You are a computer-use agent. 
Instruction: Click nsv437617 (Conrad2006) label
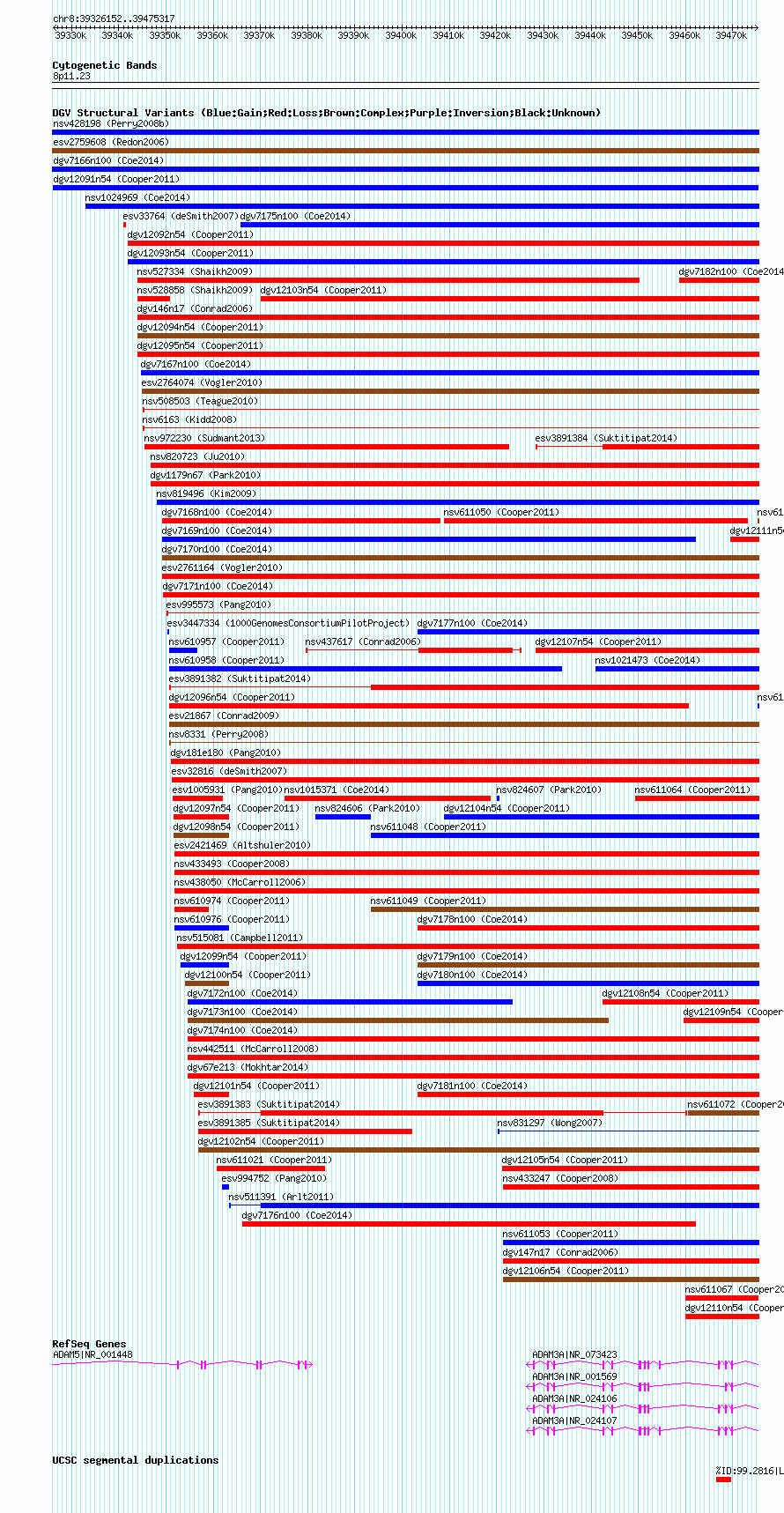363,642
